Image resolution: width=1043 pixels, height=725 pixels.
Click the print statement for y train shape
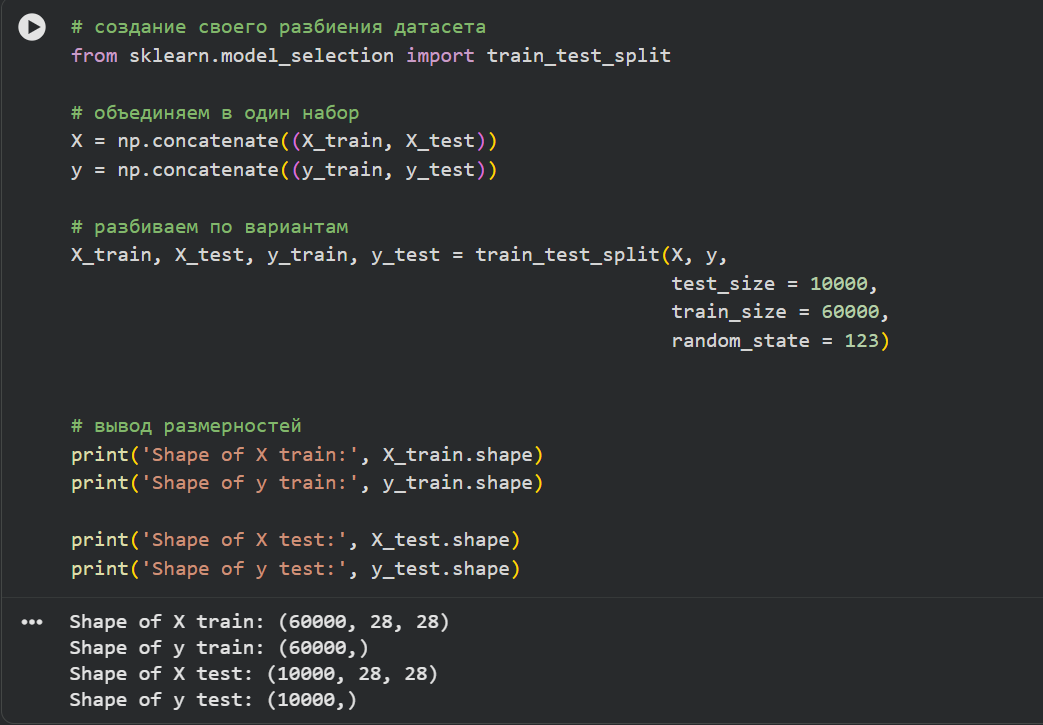click(306, 483)
